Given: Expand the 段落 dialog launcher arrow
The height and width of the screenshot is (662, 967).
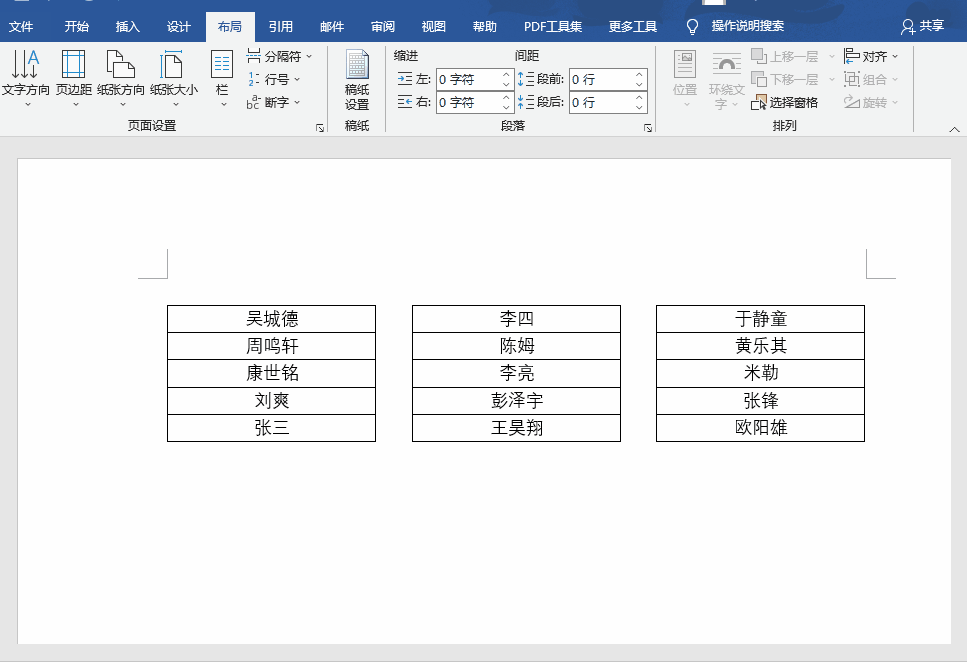Looking at the screenshot, I should [647, 127].
